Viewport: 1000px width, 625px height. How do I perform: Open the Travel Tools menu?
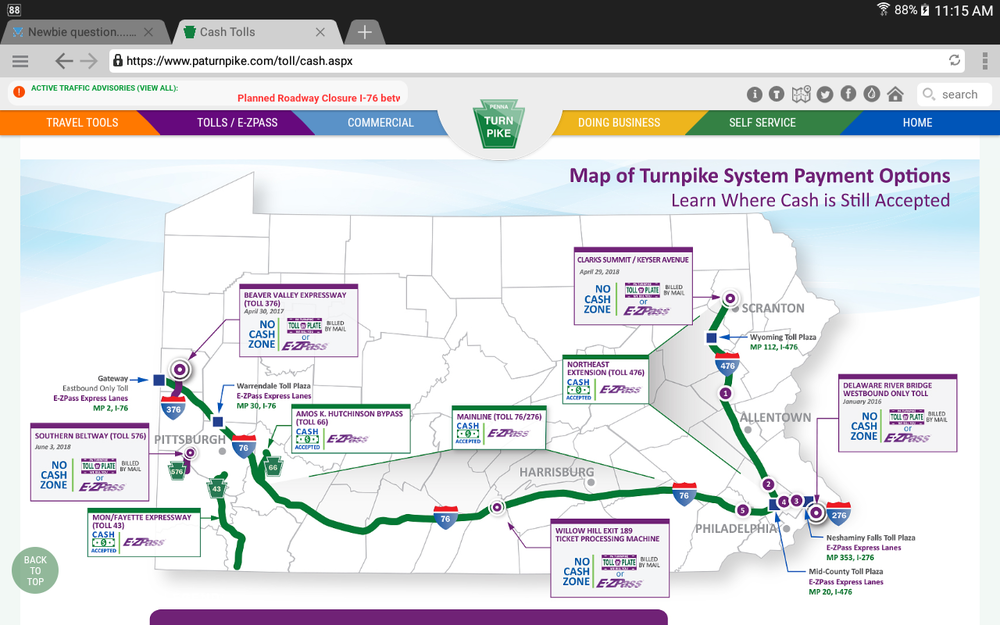click(x=82, y=122)
